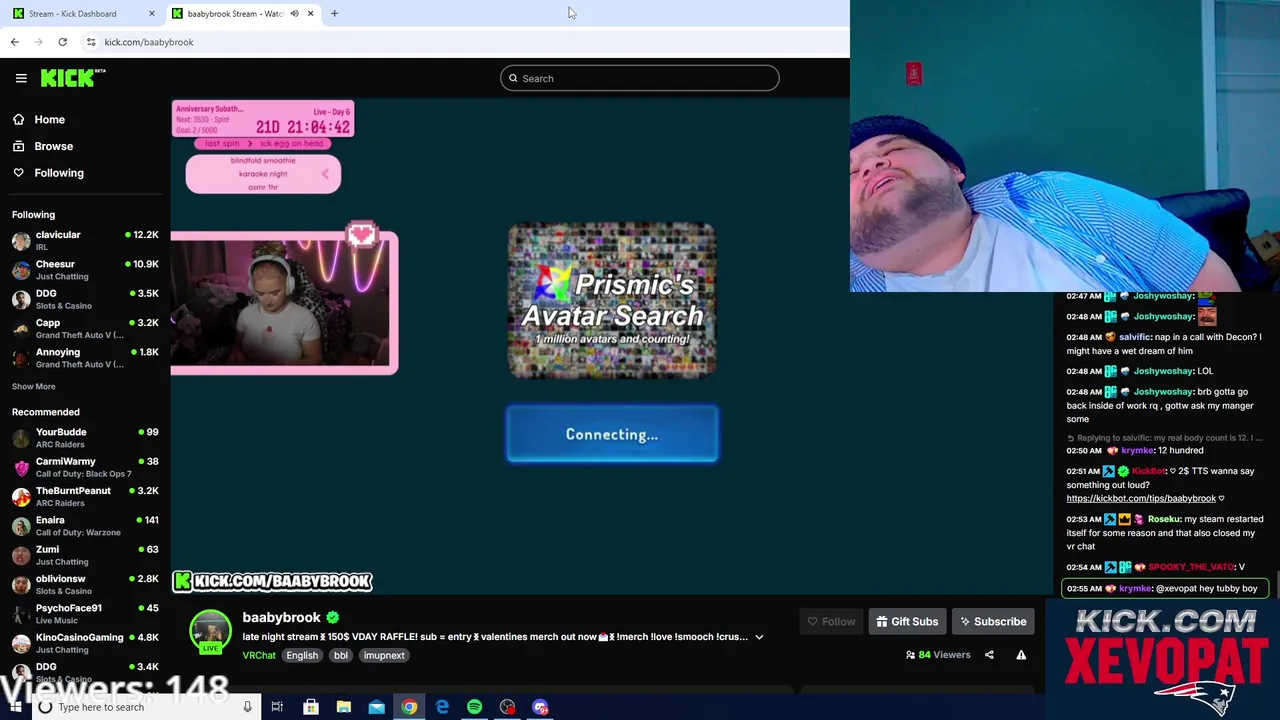Open YourBudde recommended channel
Viewport: 1280px width, 720px height.
(x=85, y=438)
